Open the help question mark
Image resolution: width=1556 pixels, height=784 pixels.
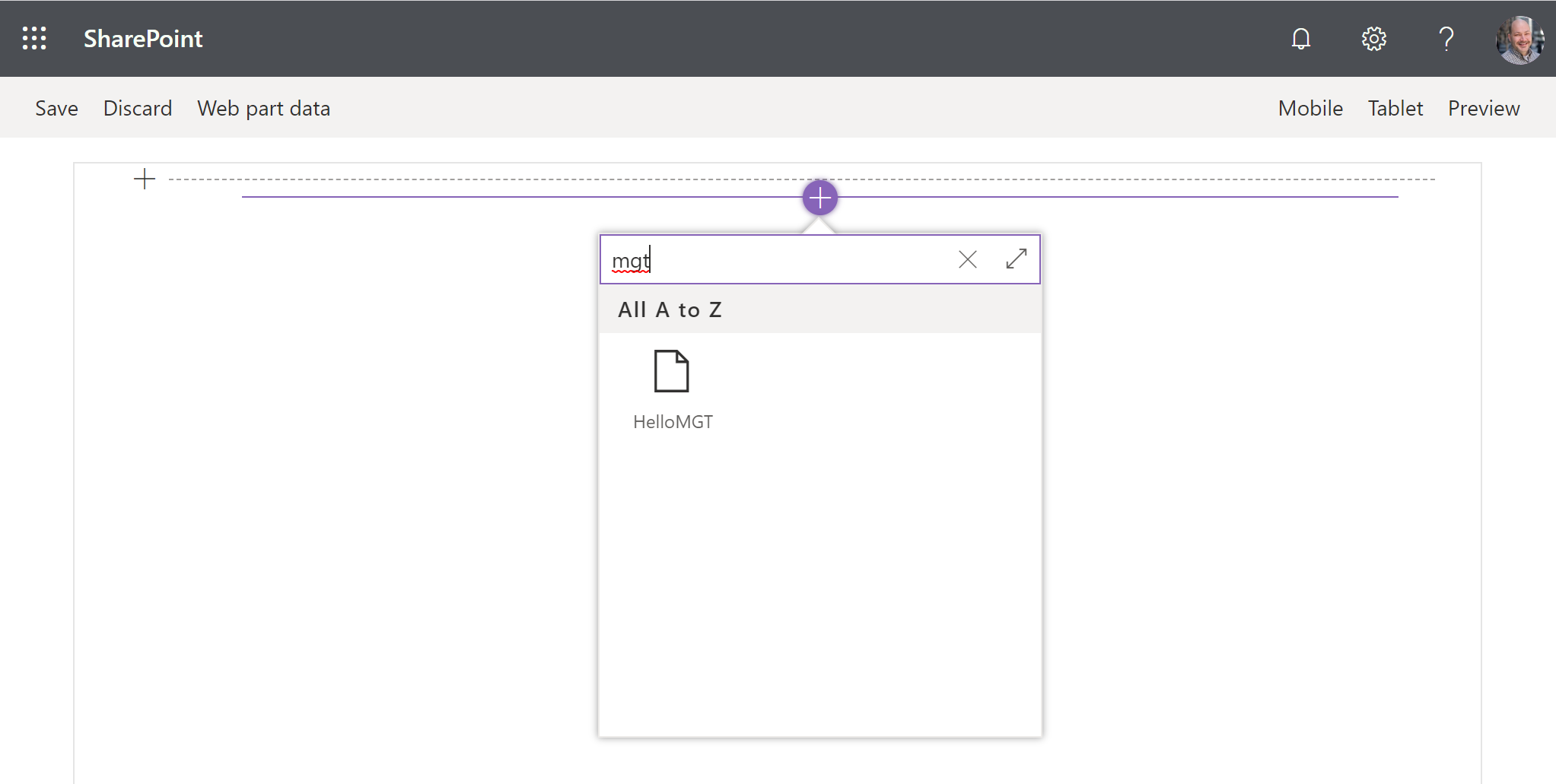pyautogui.click(x=1446, y=39)
